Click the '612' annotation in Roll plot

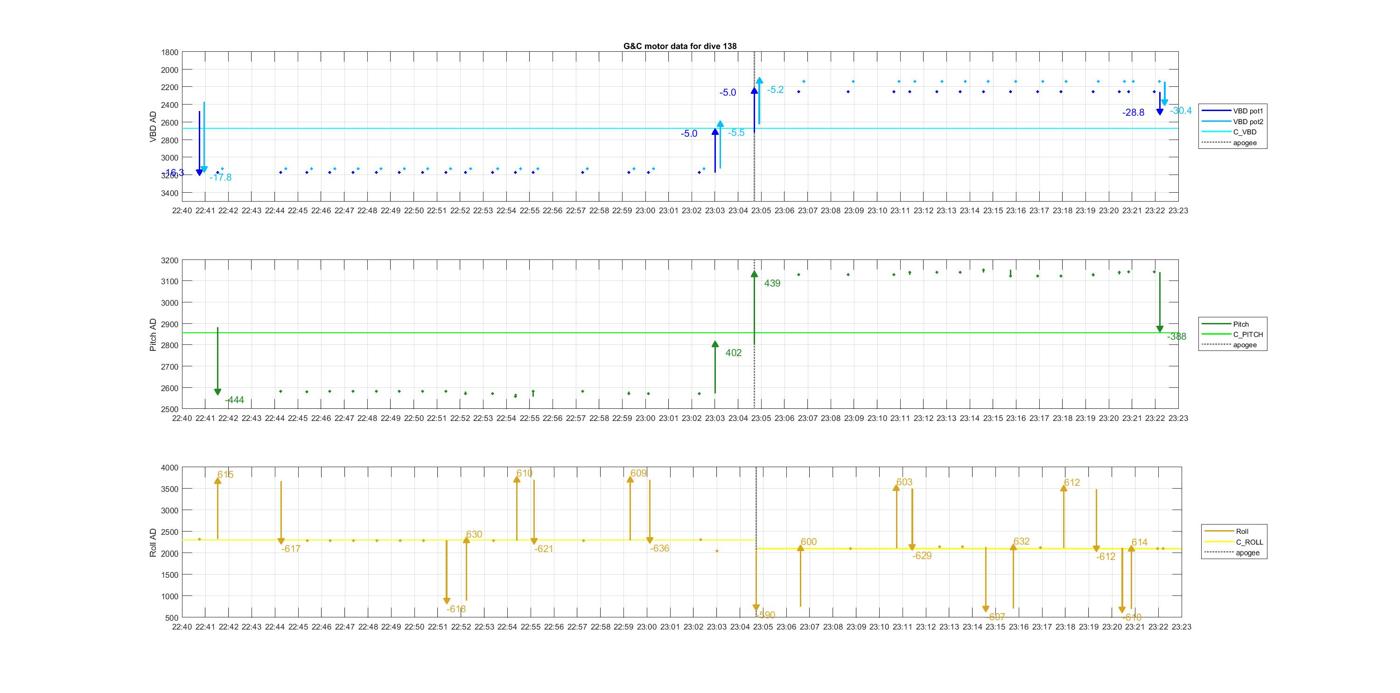pos(1072,483)
